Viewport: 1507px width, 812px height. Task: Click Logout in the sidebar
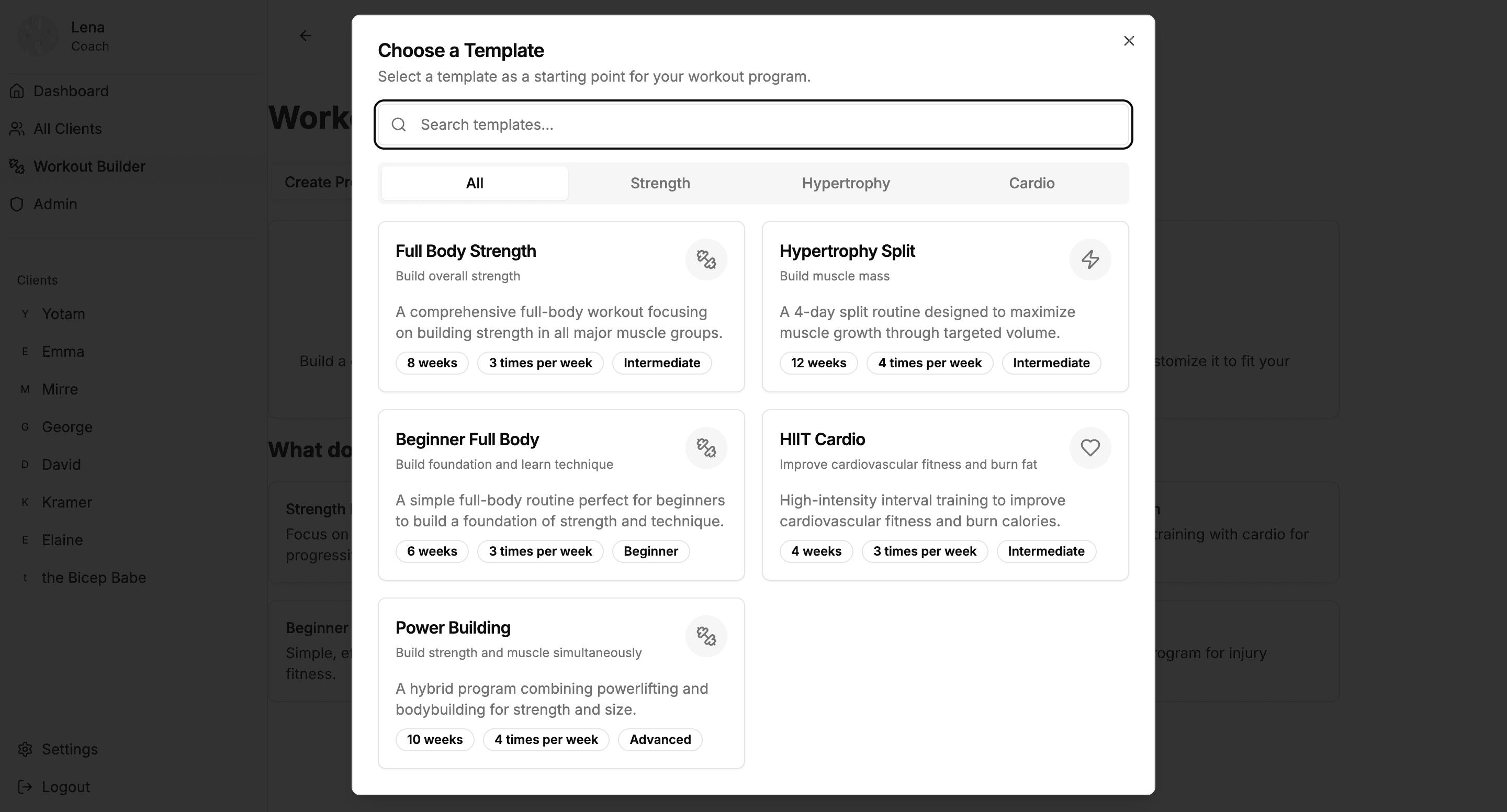[65, 787]
